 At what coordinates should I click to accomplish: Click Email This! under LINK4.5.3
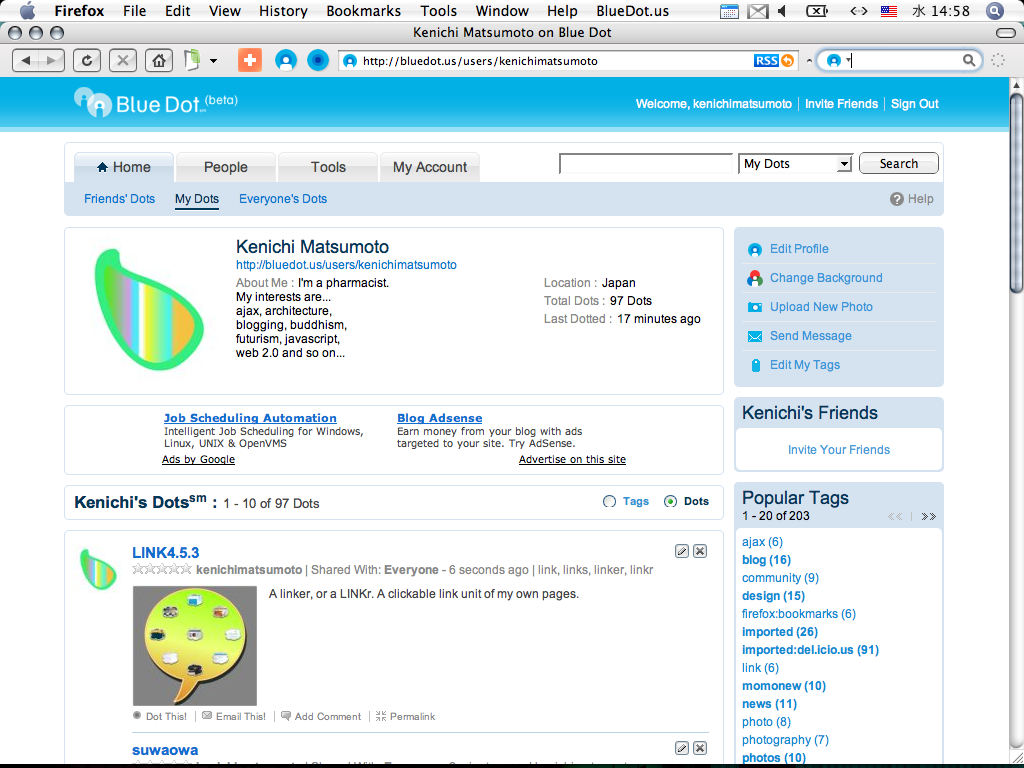234,716
